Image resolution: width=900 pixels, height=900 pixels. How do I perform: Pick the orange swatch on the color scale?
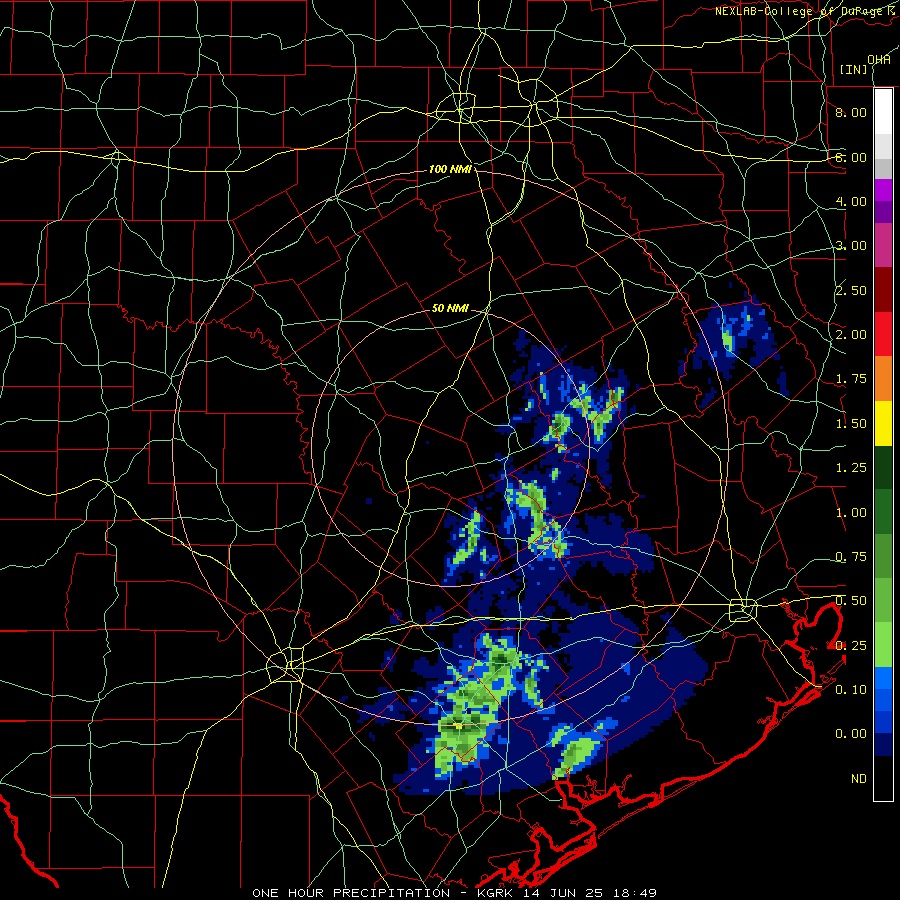coord(883,379)
